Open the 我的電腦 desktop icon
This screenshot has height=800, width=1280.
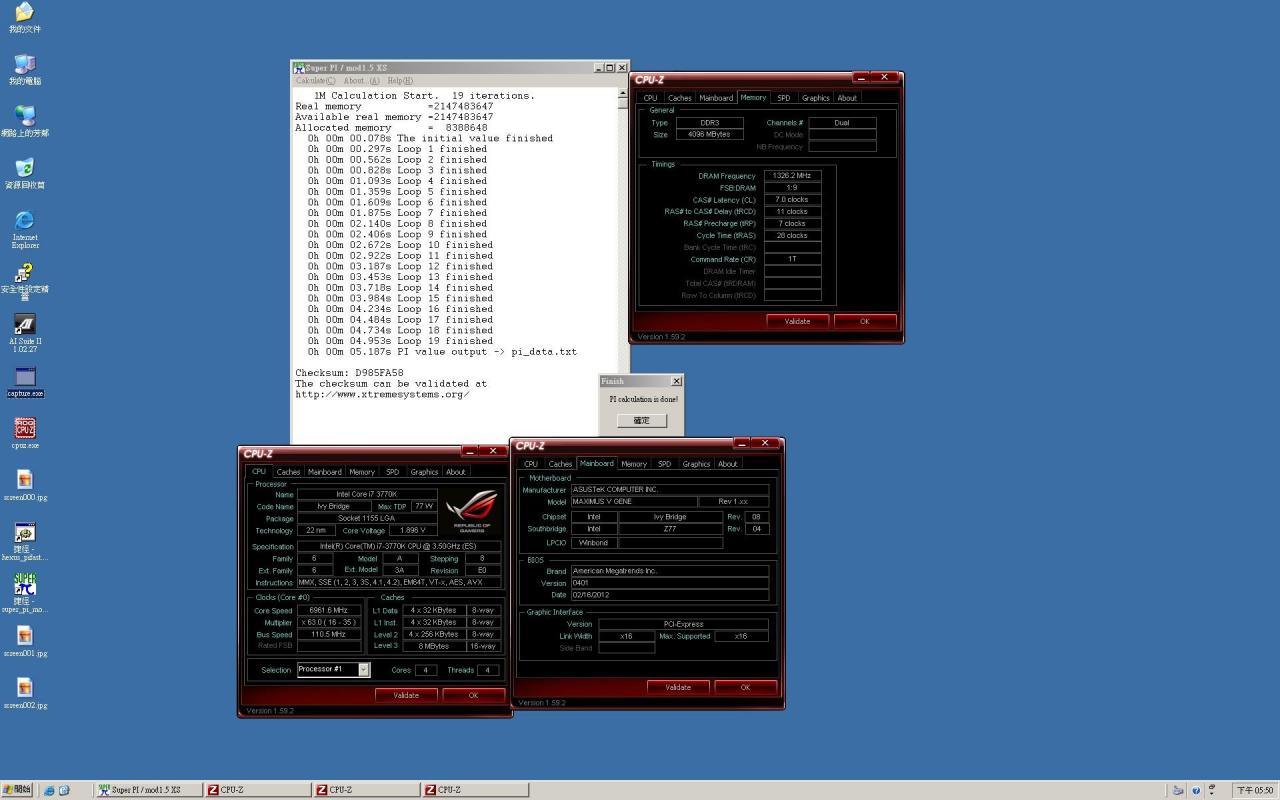(24, 70)
